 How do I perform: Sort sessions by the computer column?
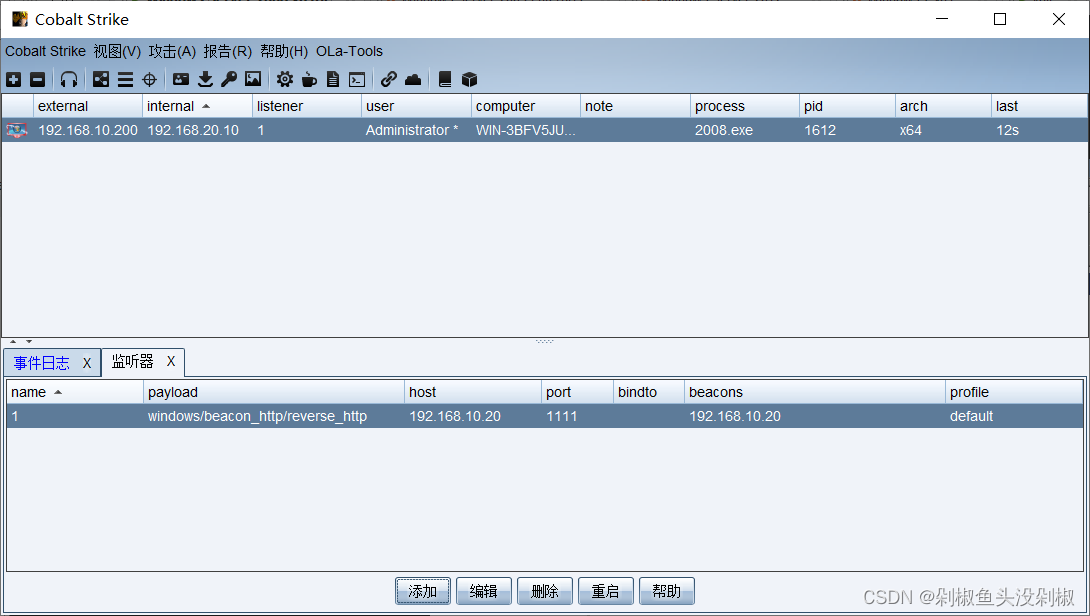pos(526,106)
